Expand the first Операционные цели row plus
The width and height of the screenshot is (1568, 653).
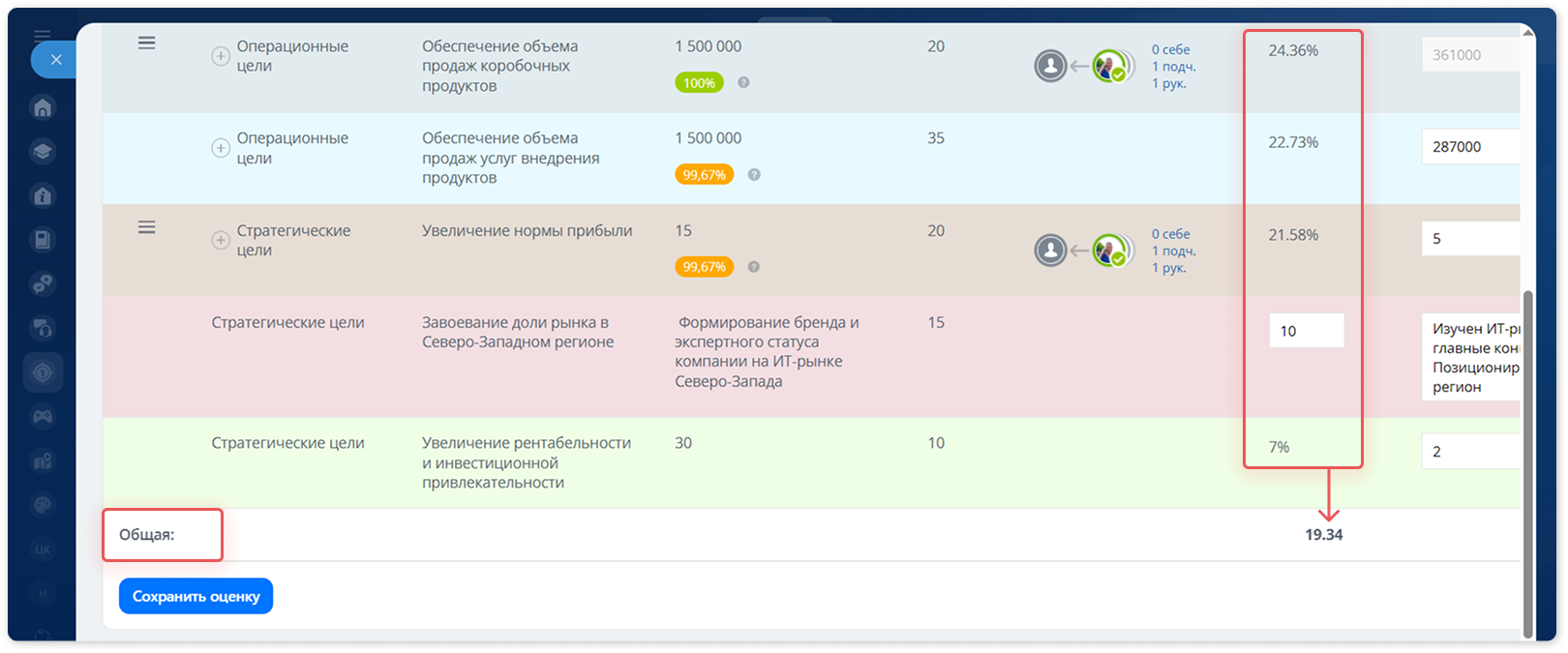tap(221, 56)
